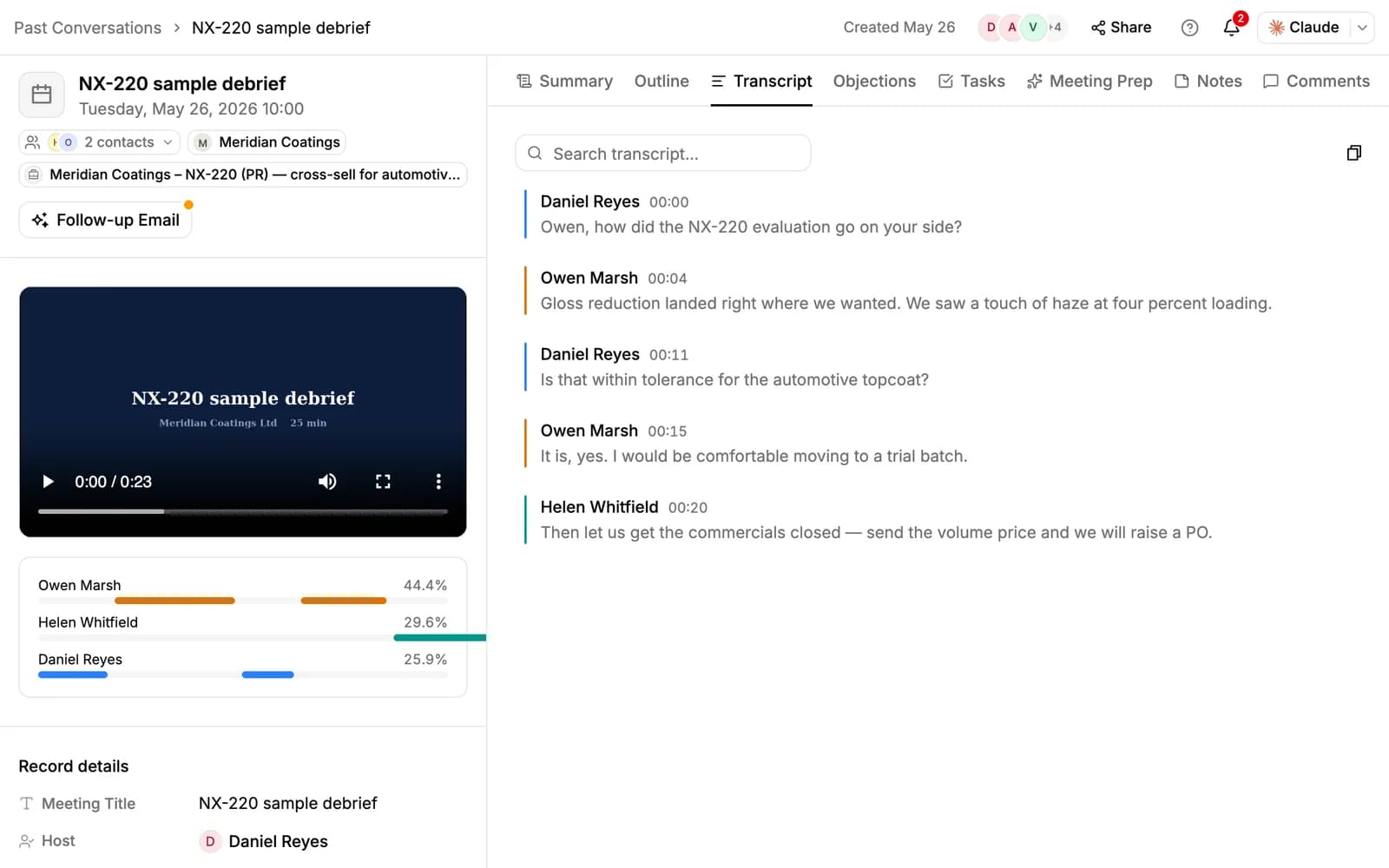Click the video progress bar
The width and height of the screenshot is (1389, 868).
[243, 512]
